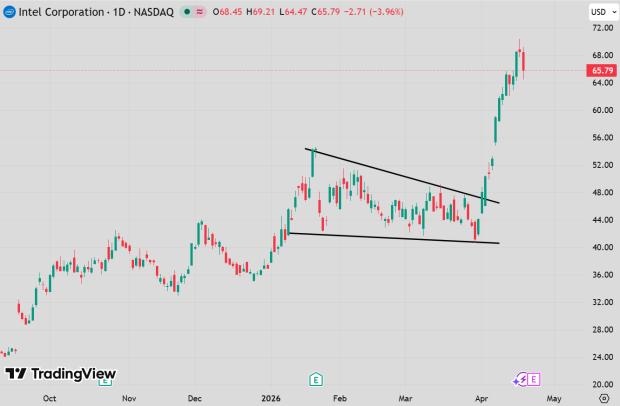Screen dimensions: 620x406
Task: Click the 68.00 price axis label
Action: 603,55
